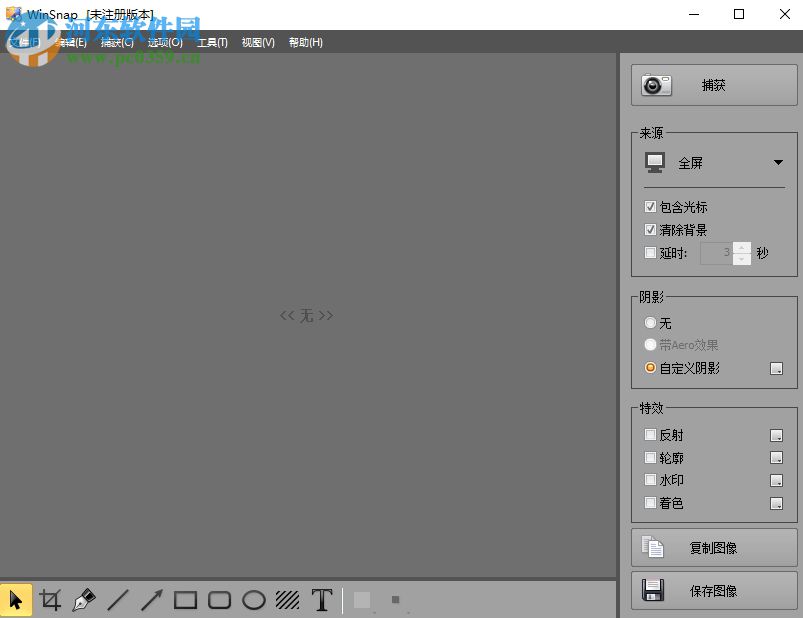Open the 工具(T) menu
Viewport: 803px width, 618px height.
click(x=213, y=42)
